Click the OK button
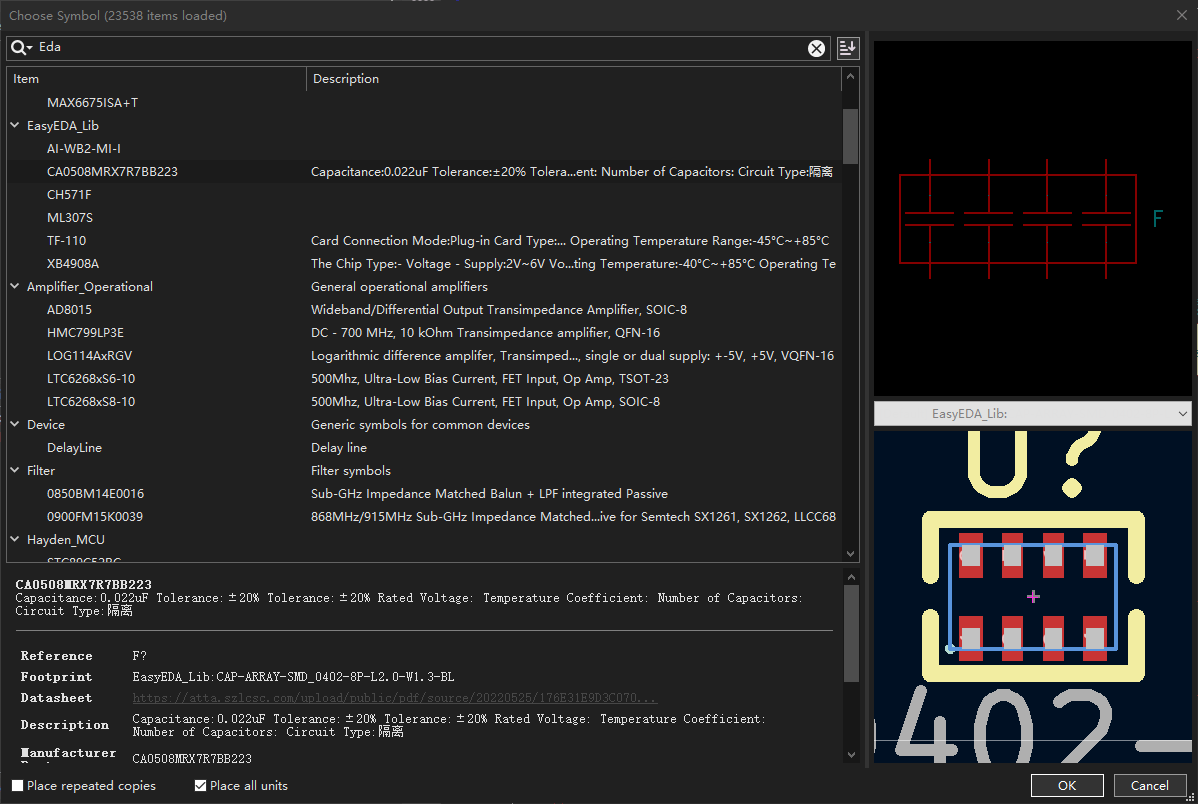1198x804 pixels. click(x=1067, y=786)
